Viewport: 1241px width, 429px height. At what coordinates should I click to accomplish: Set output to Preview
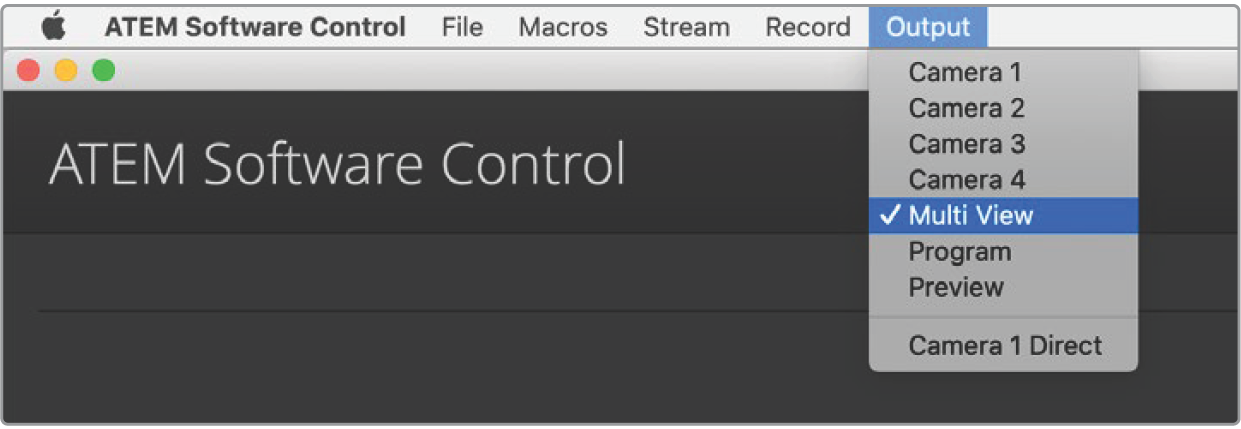point(956,287)
